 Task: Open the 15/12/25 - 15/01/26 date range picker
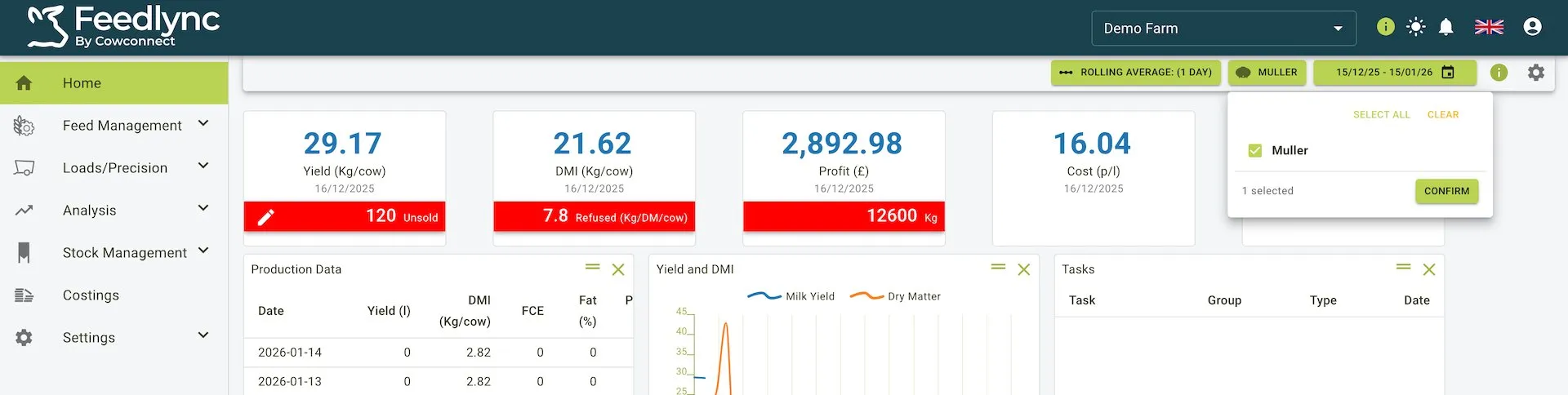click(x=1395, y=73)
